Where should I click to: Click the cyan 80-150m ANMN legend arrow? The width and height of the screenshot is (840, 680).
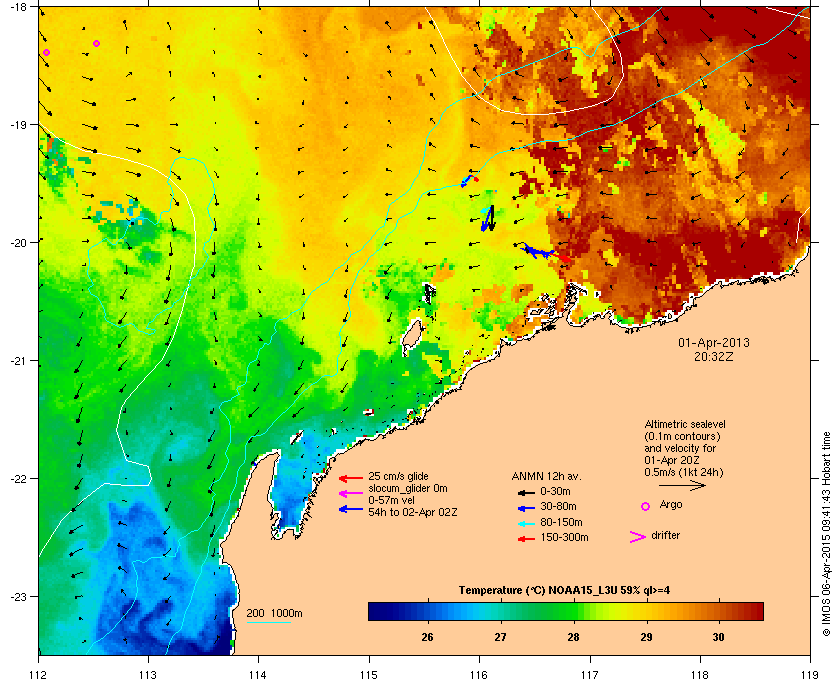526,524
